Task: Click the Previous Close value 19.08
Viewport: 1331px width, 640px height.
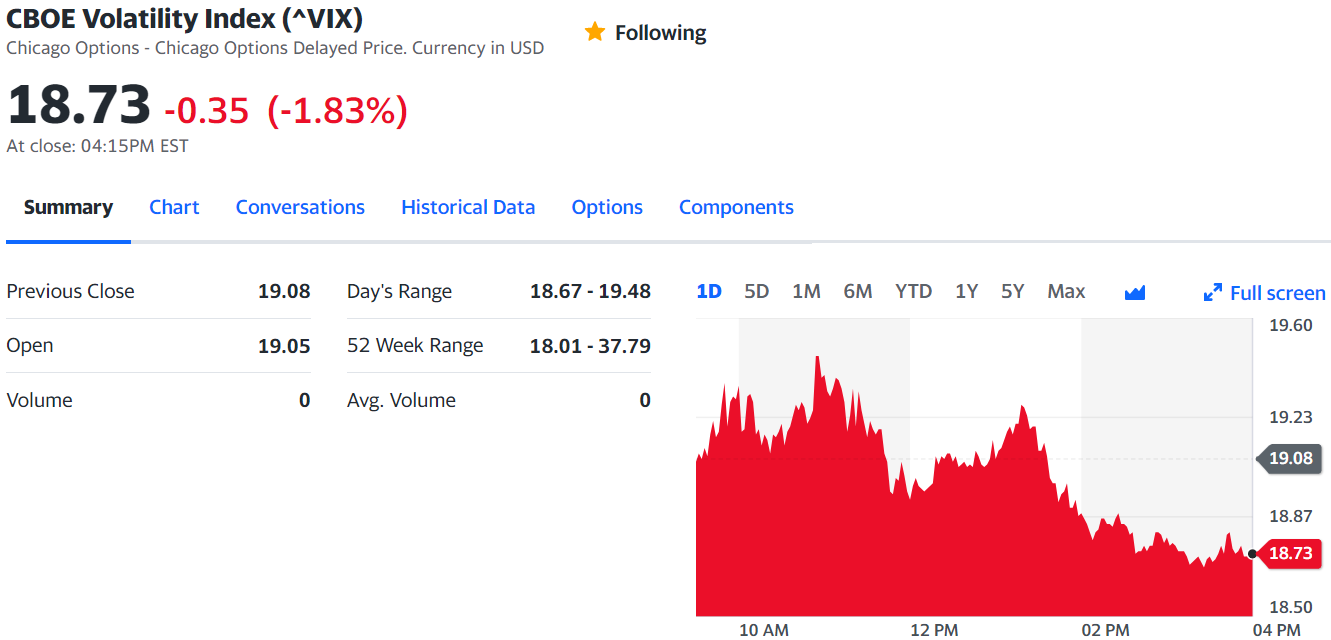Action: (x=284, y=291)
